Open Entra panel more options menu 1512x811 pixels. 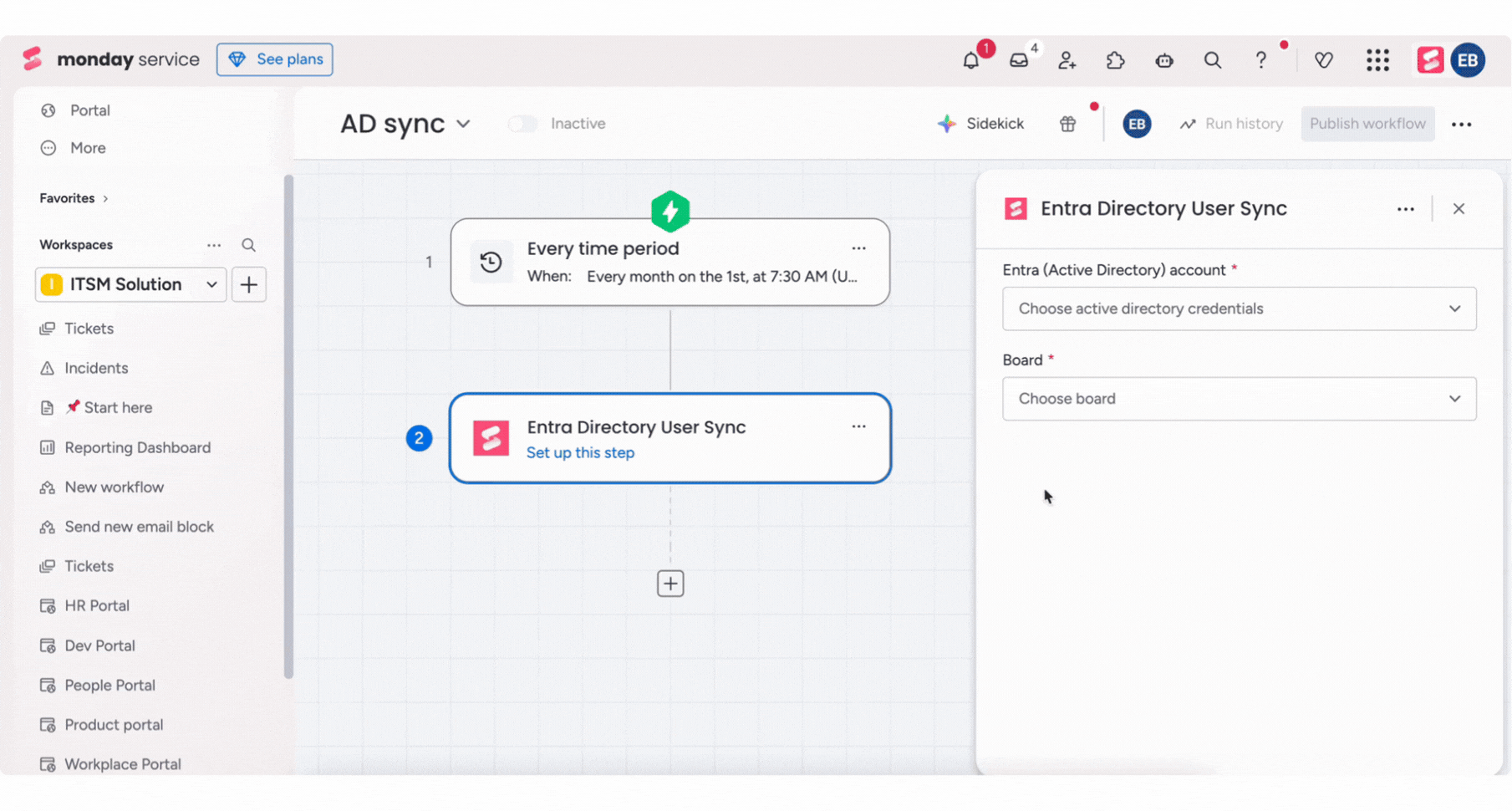click(1405, 209)
